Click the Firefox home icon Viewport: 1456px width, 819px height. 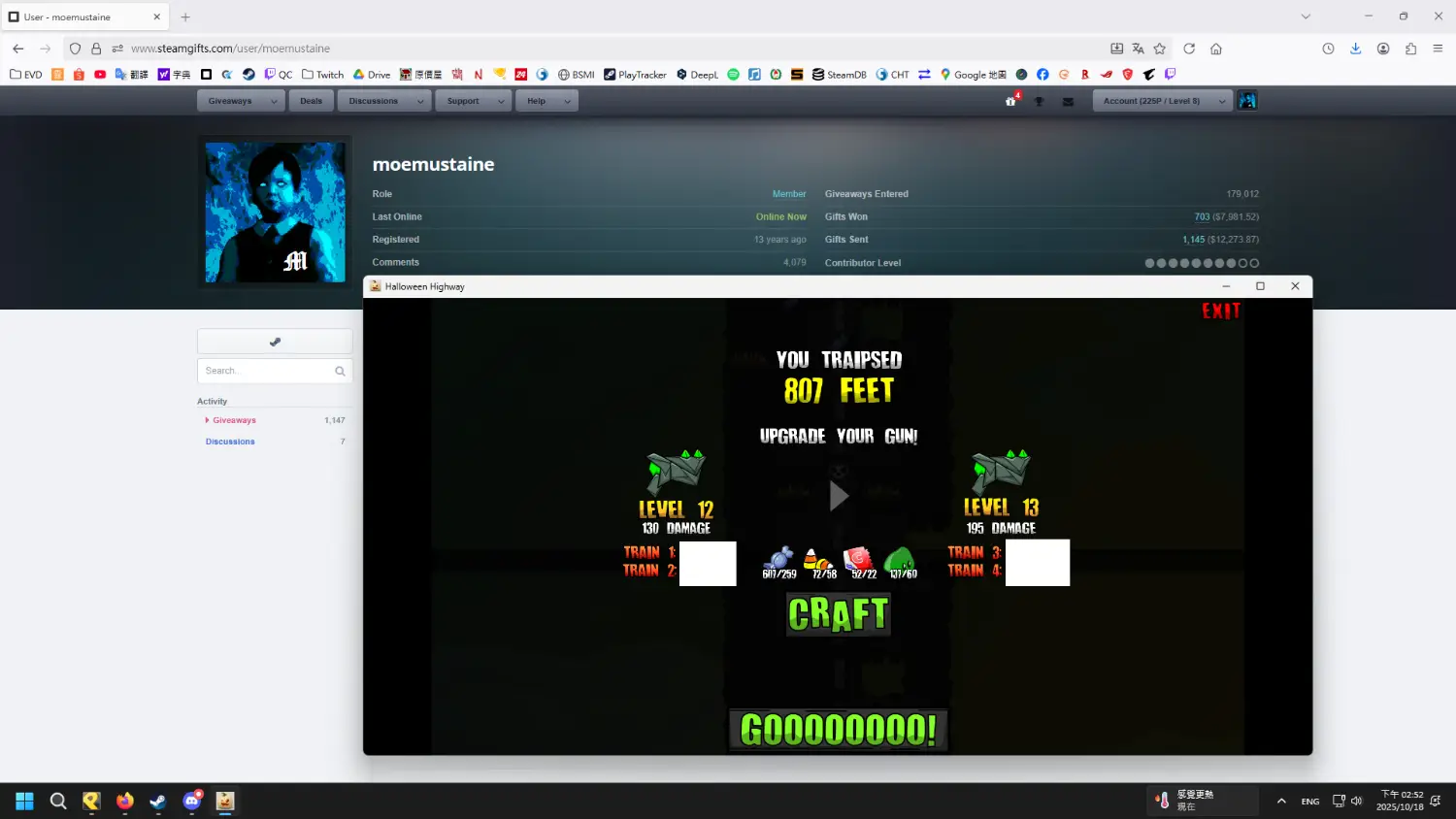click(x=1216, y=49)
